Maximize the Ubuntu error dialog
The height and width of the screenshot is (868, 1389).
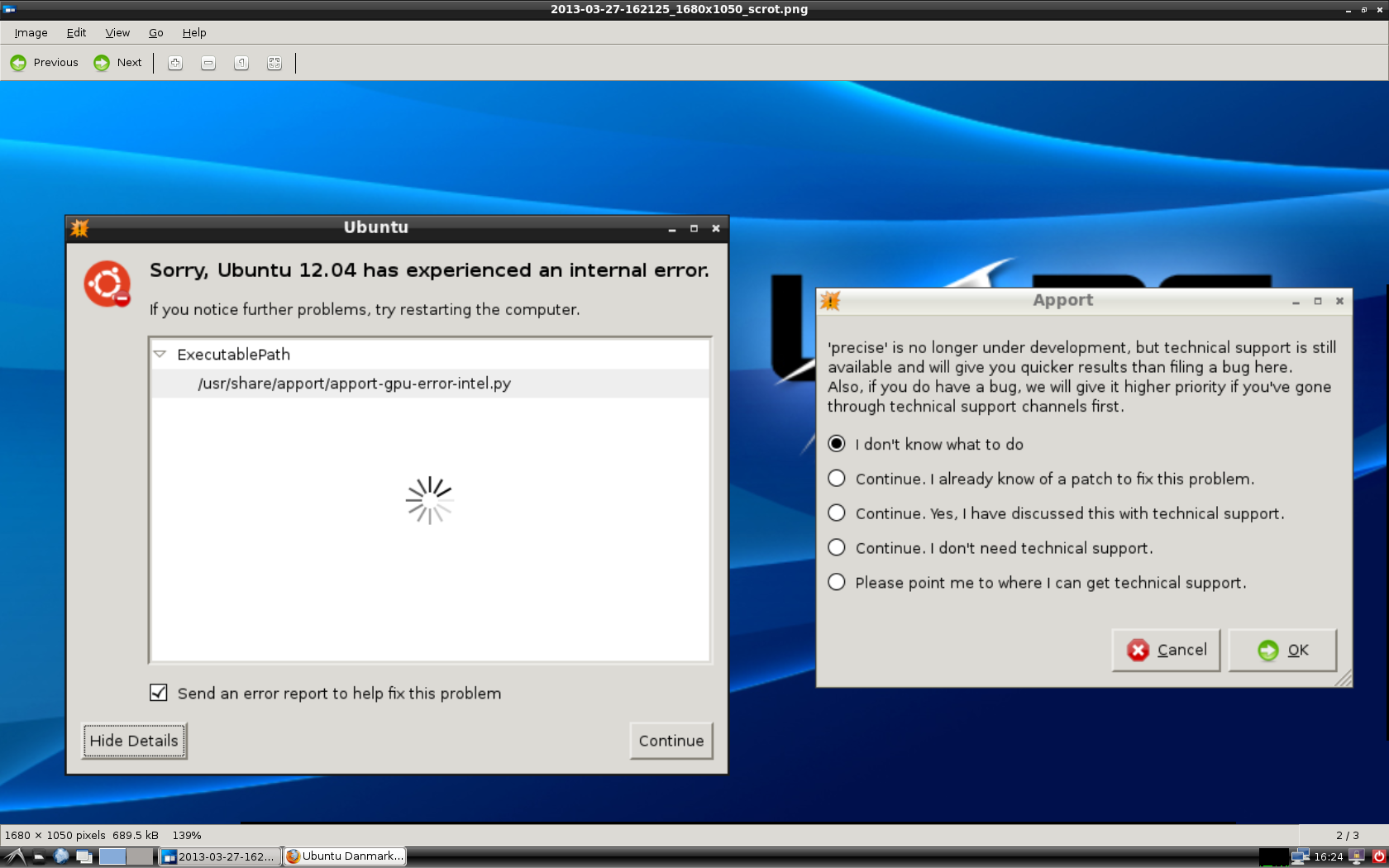click(x=694, y=229)
